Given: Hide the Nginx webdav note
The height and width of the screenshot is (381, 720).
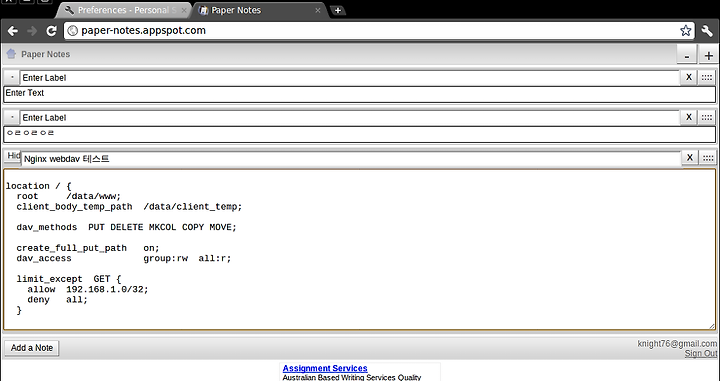Looking at the screenshot, I should click(13, 156).
